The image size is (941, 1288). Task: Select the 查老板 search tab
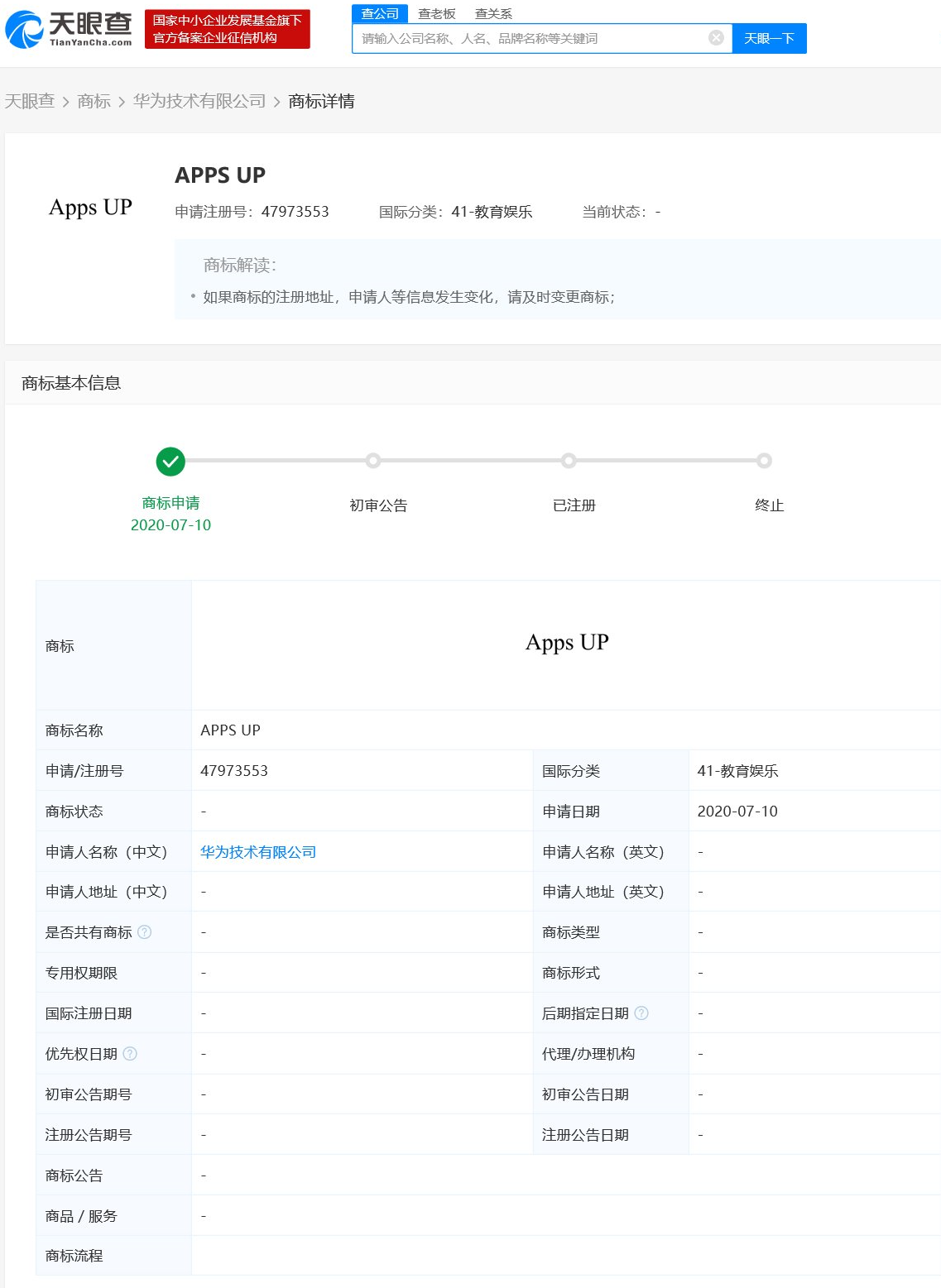(x=437, y=13)
